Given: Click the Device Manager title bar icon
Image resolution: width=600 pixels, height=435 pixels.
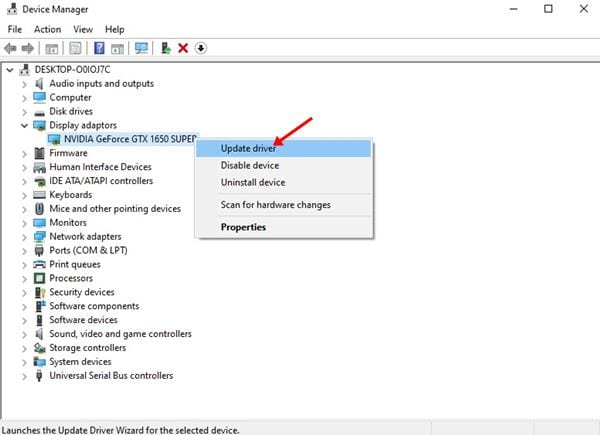Looking at the screenshot, I should point(12,9).
